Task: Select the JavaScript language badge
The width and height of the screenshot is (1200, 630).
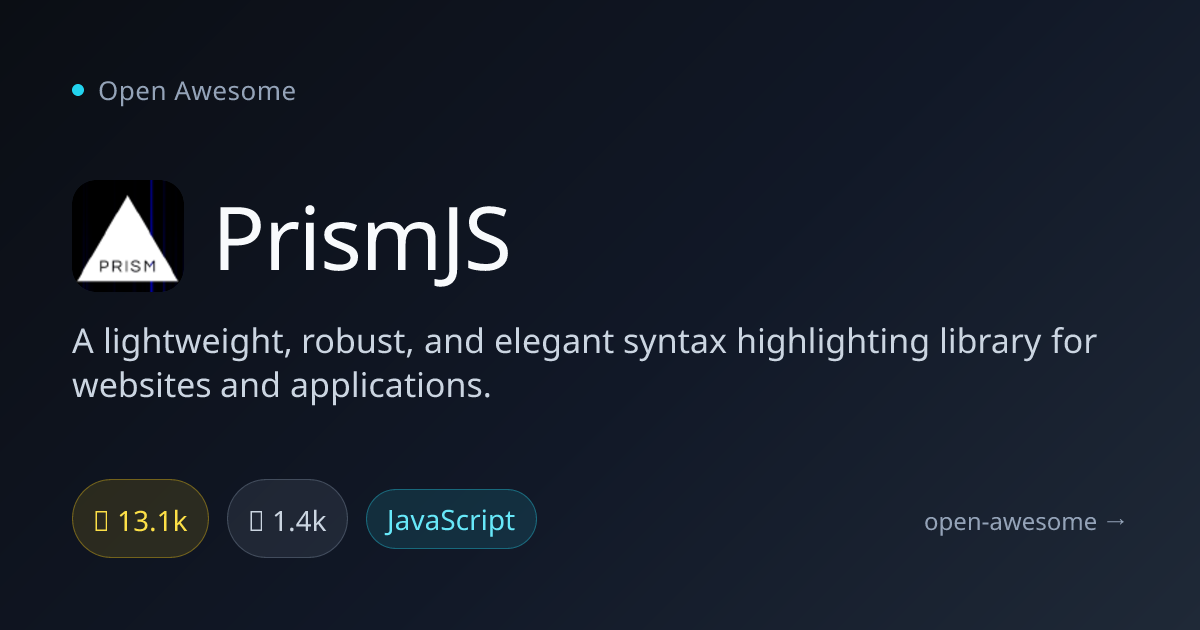Action: (451, 519)
